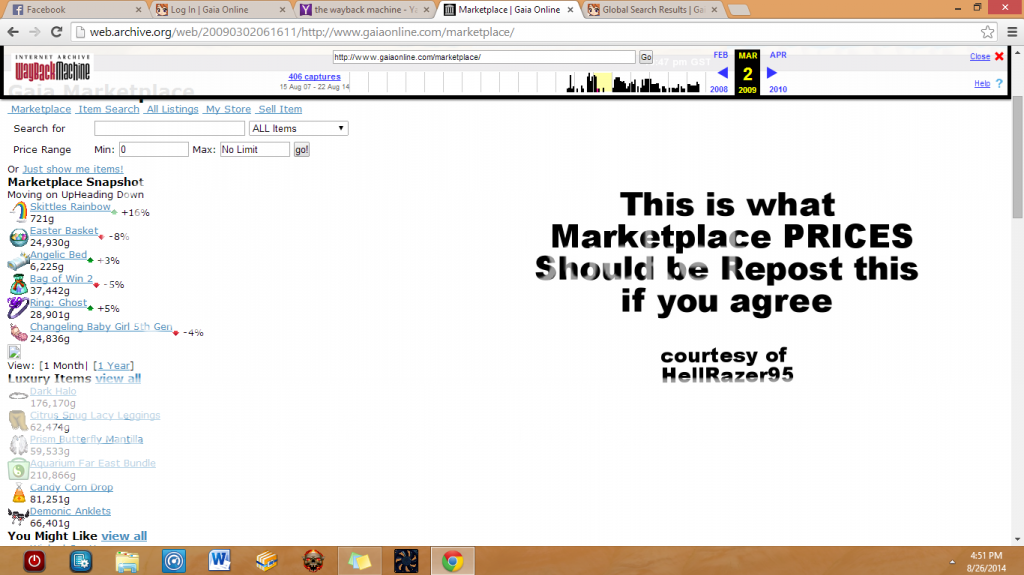Open the ALL Items category dropdown

pos(298,128)
